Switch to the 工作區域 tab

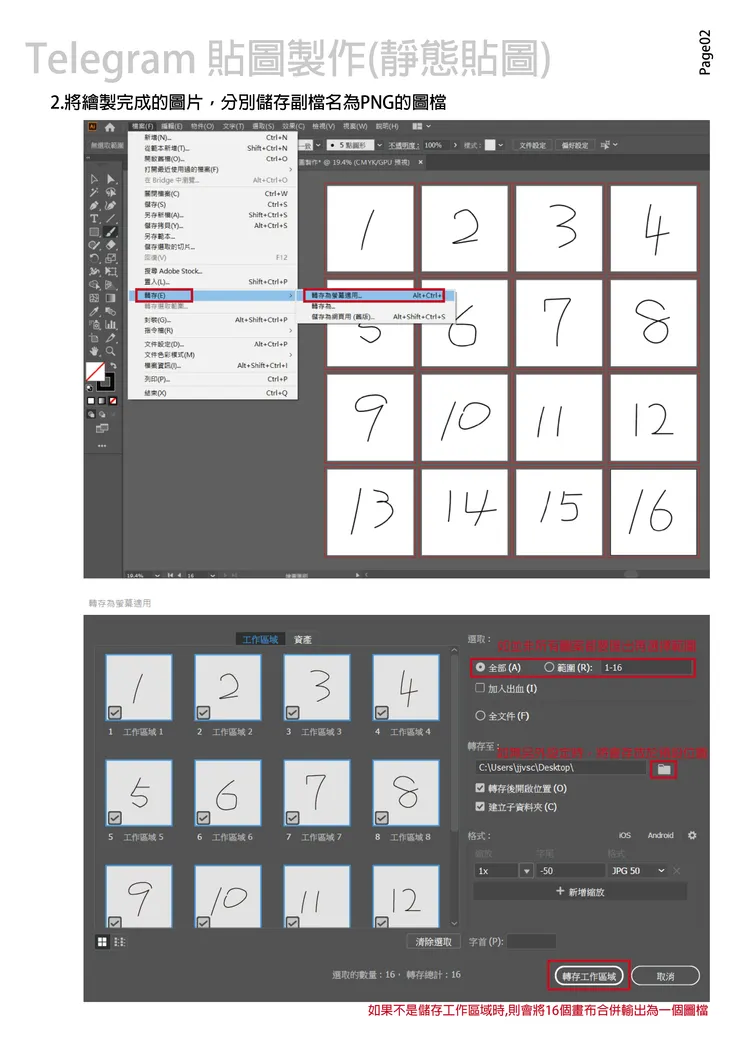tap(260, 639)
